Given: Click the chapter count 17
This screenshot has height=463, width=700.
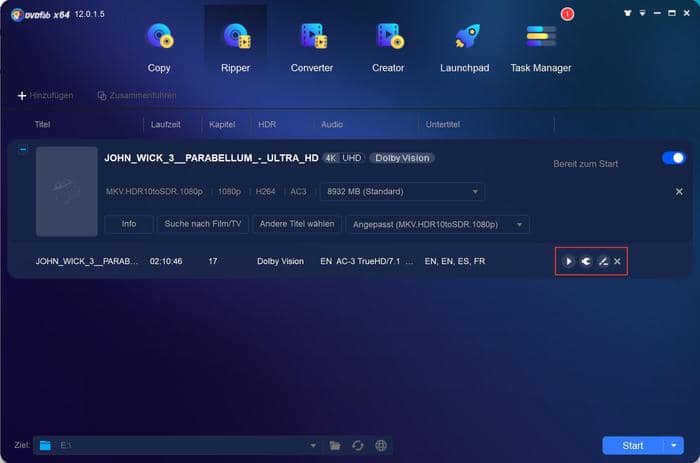Looking at the screenshot, I should point(213,261).
